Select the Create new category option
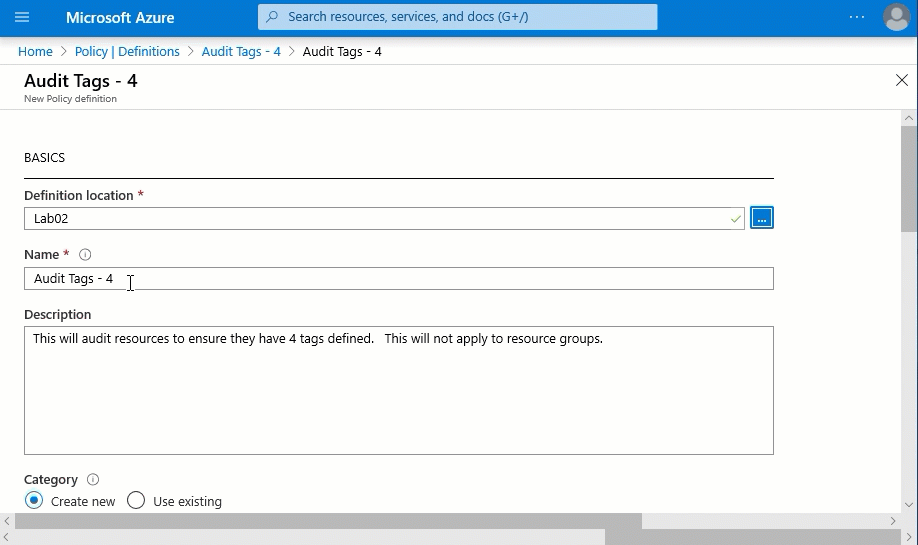Image resolution: width=918 pixels, height=545 pixels. point(35,501)
